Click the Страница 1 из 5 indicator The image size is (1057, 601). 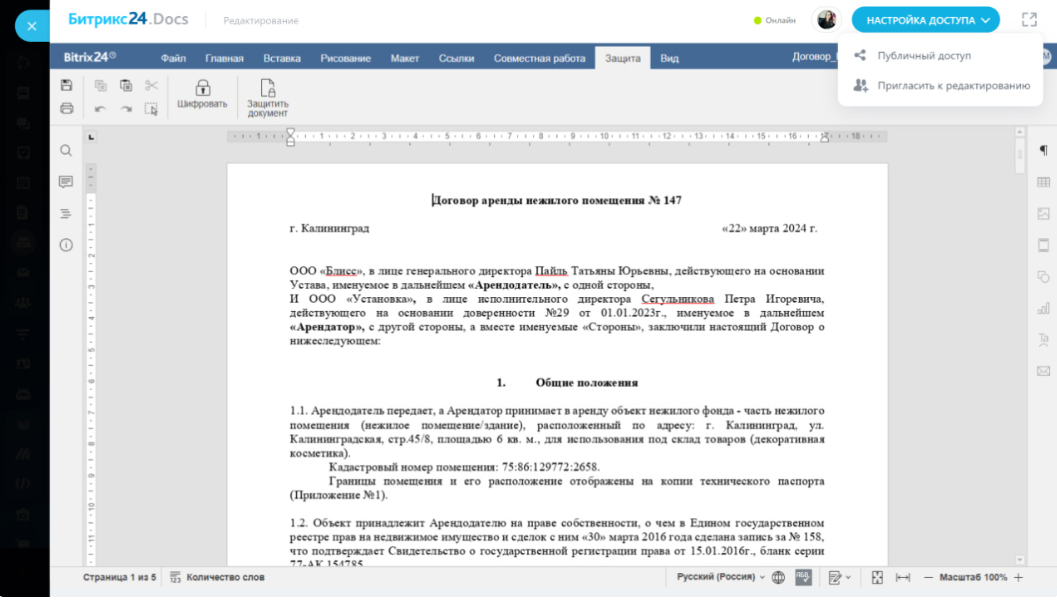[119, 577]
